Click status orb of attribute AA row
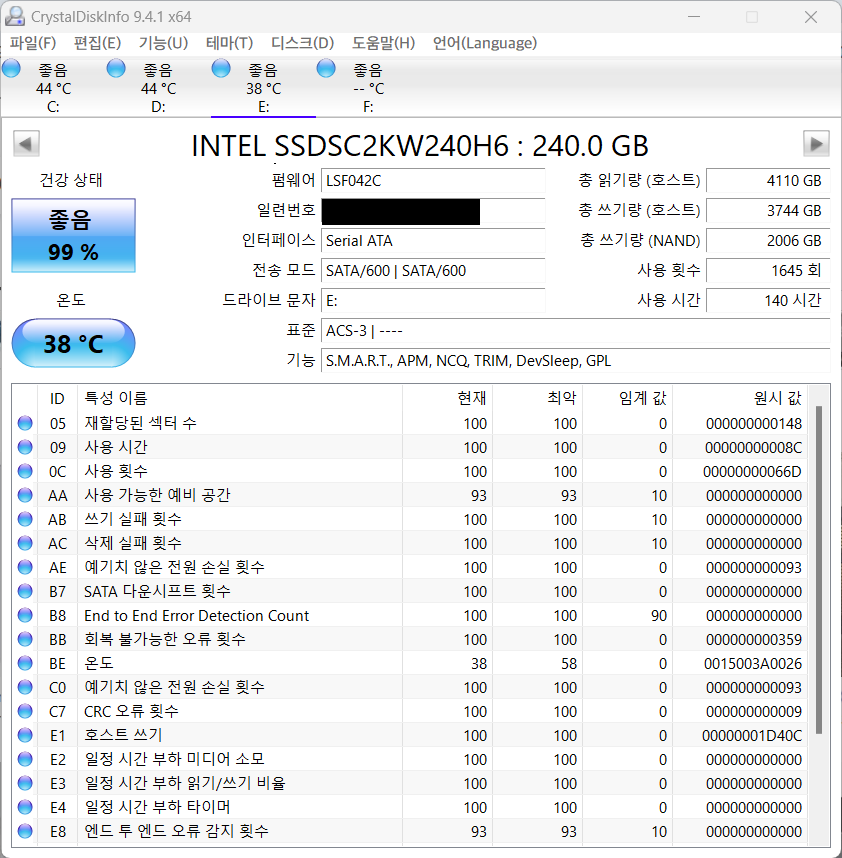Viewport: 842px width, 858px height. tap(25, 495)
